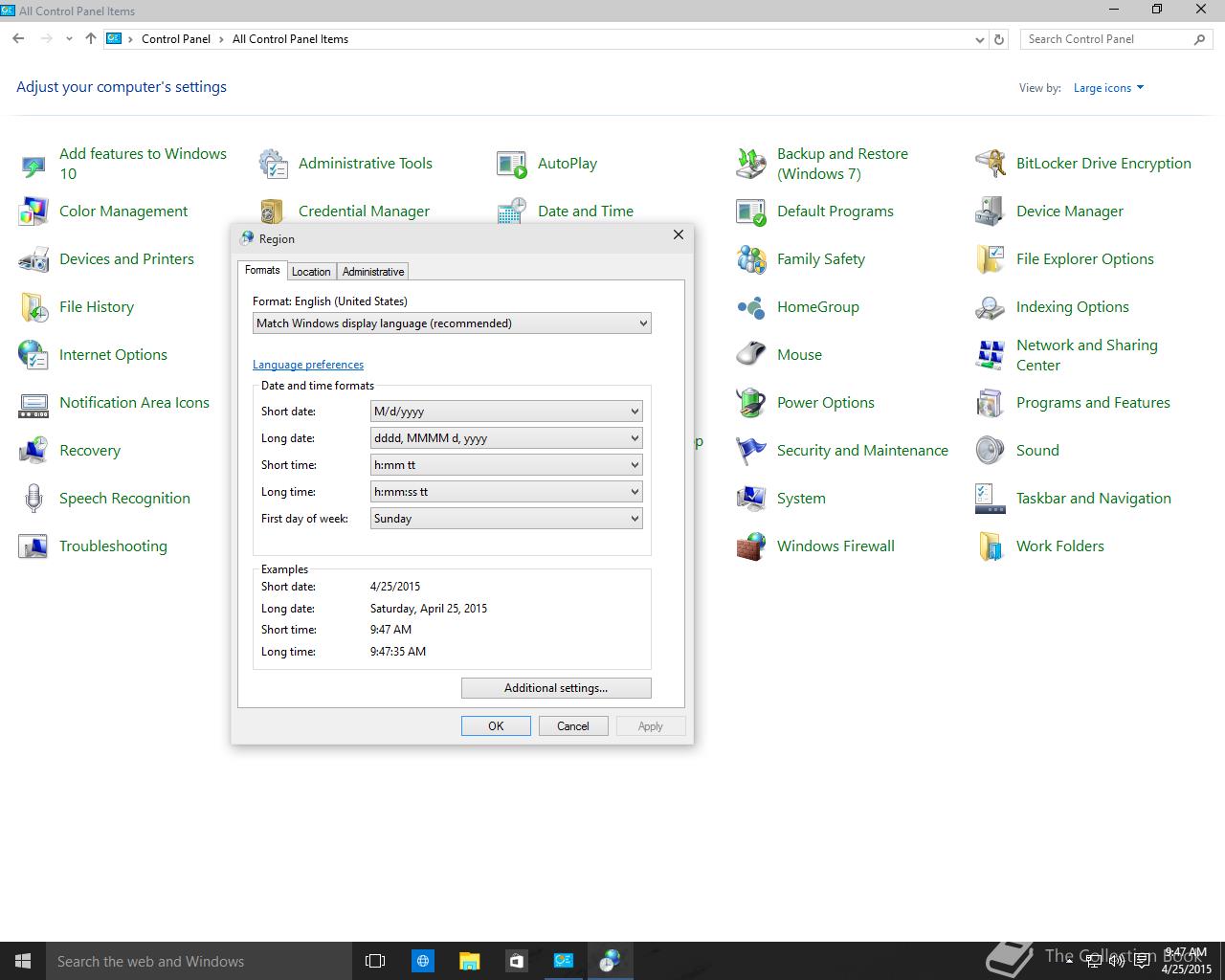This screenshot has height=980, width=1225.
Task: Open the Store taskbar icon
Action: point(516,961)
